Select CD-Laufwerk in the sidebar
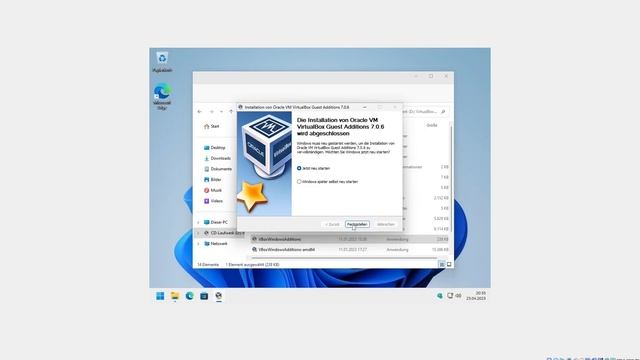Screen dimensions: 640x360 pos(224,233)
